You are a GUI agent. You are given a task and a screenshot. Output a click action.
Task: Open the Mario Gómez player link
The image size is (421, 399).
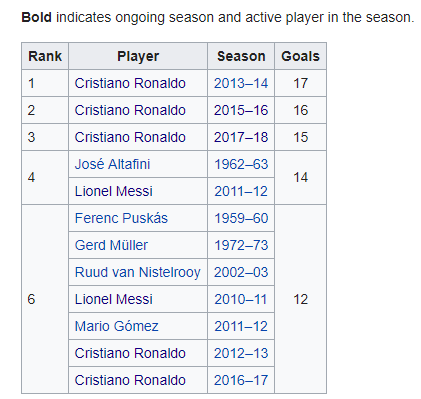116,326
